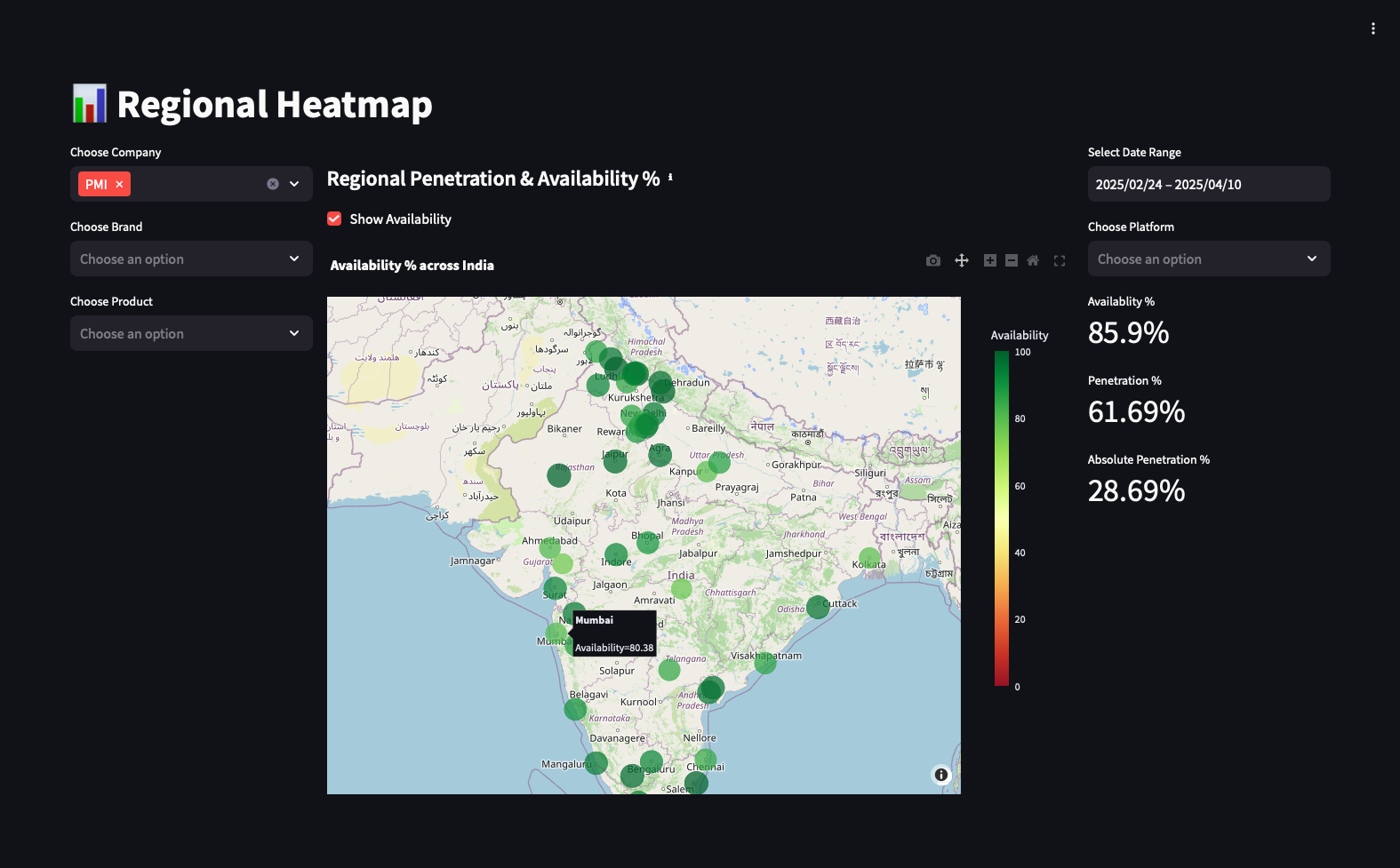This screenshot has height=868, width=1400.
Task: Expand the Choose Platform dropdown
Action: point(1208,259)
